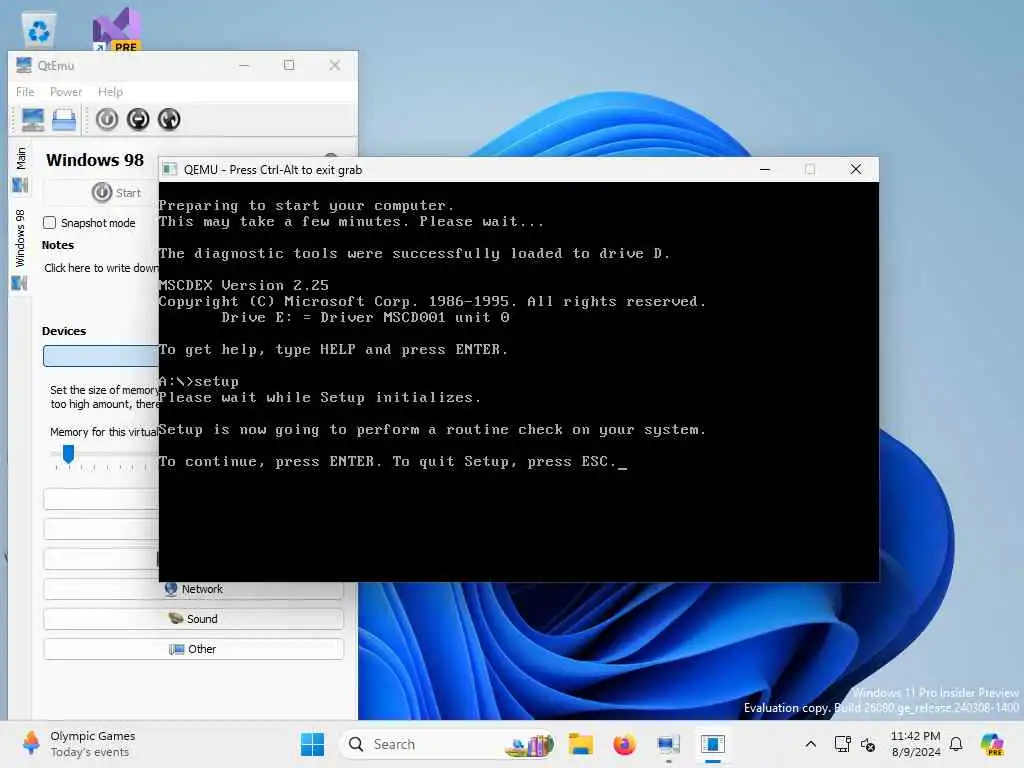Close the QEMU emulator window
Viewport: 1024px width, 768px height.
point(856,170)
